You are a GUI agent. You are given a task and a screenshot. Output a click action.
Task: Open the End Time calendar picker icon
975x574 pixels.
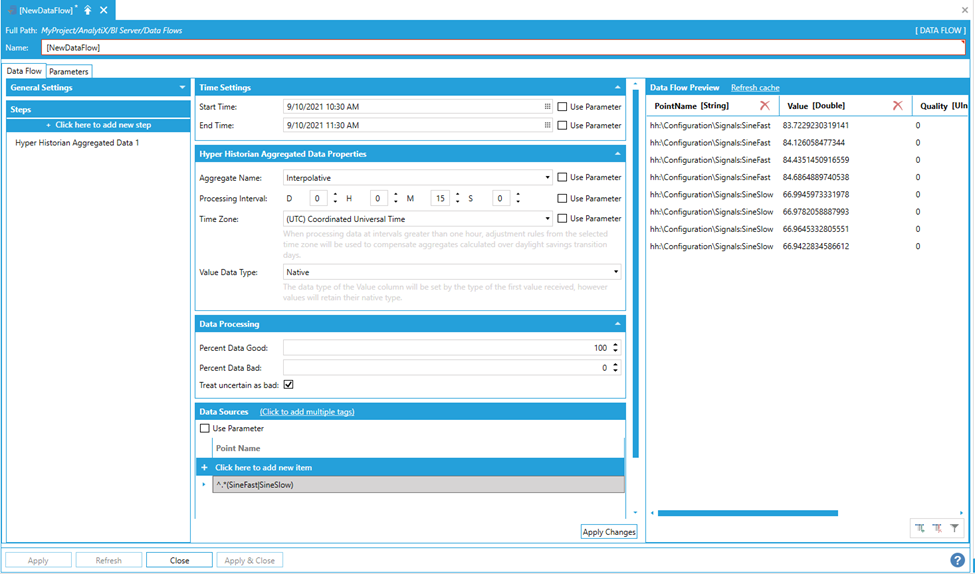pos(547,125)
